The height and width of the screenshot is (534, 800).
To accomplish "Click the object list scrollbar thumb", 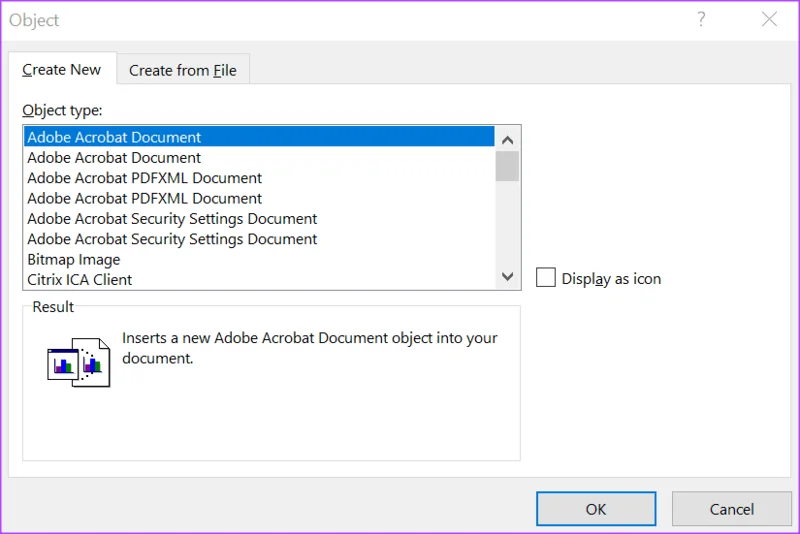I will tap(507, 166).
